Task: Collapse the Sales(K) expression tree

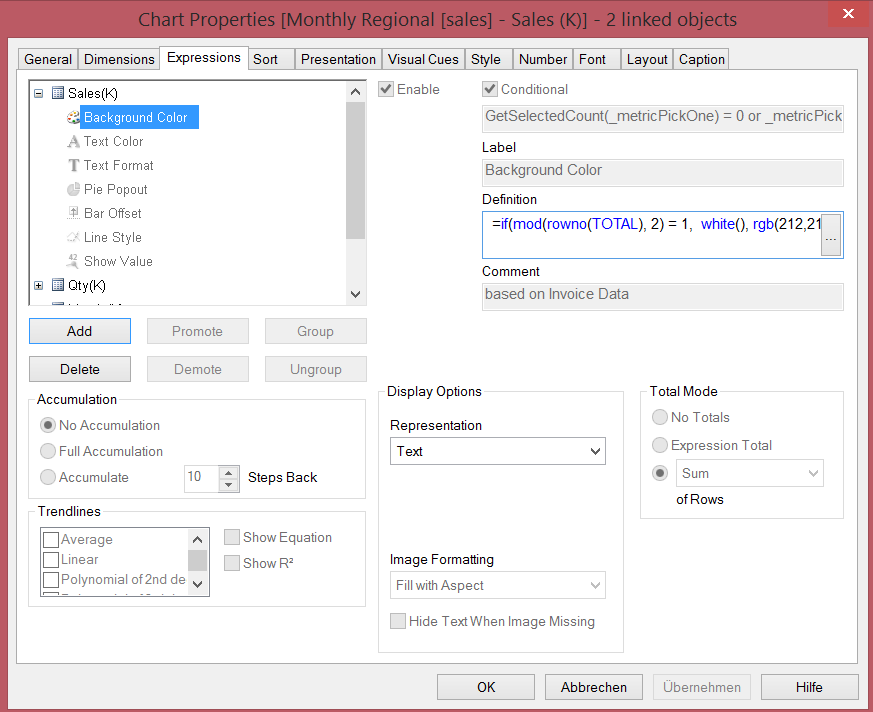Action: pos(39,94)
